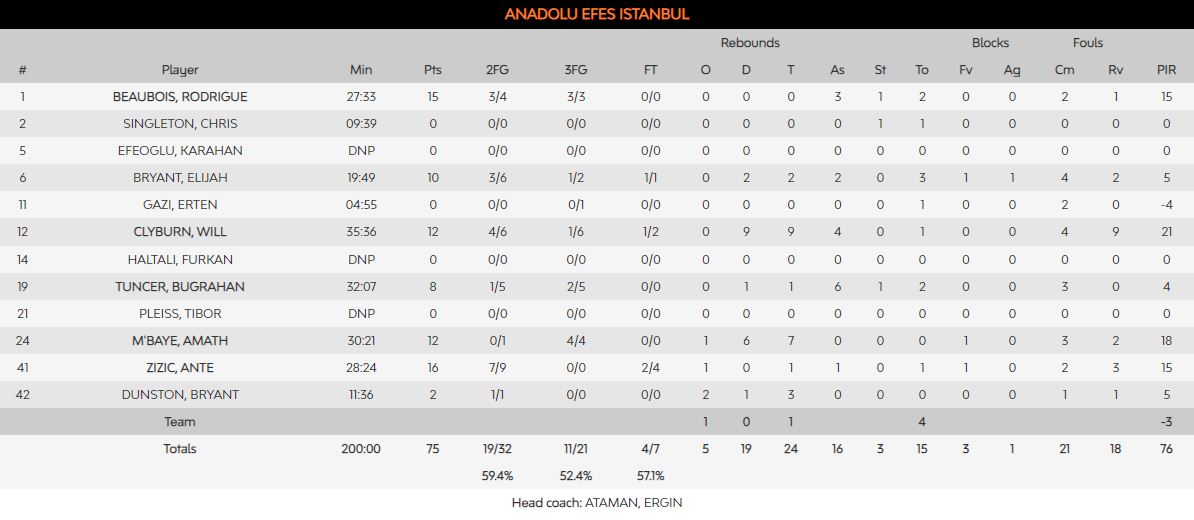Click Bryant Dunston's name
The width and height of the screenshot is (1194, 520).
180,395
